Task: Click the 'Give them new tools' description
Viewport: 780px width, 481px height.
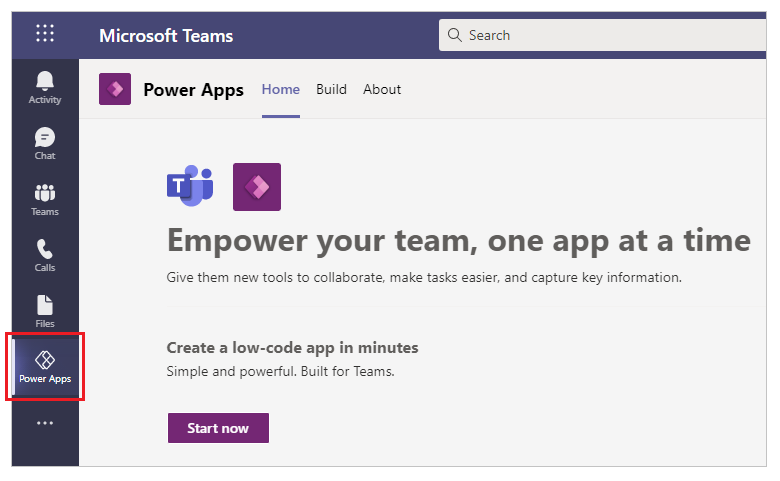Action: click(x=424, y=278)
